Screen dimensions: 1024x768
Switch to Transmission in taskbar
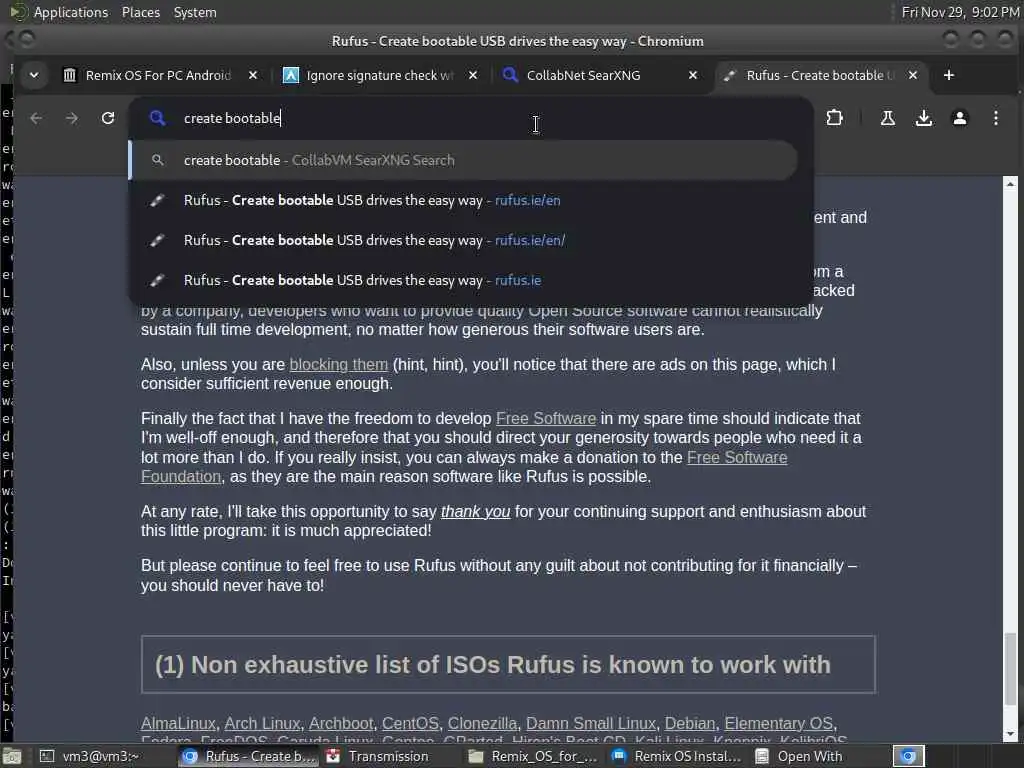point(389,756)
